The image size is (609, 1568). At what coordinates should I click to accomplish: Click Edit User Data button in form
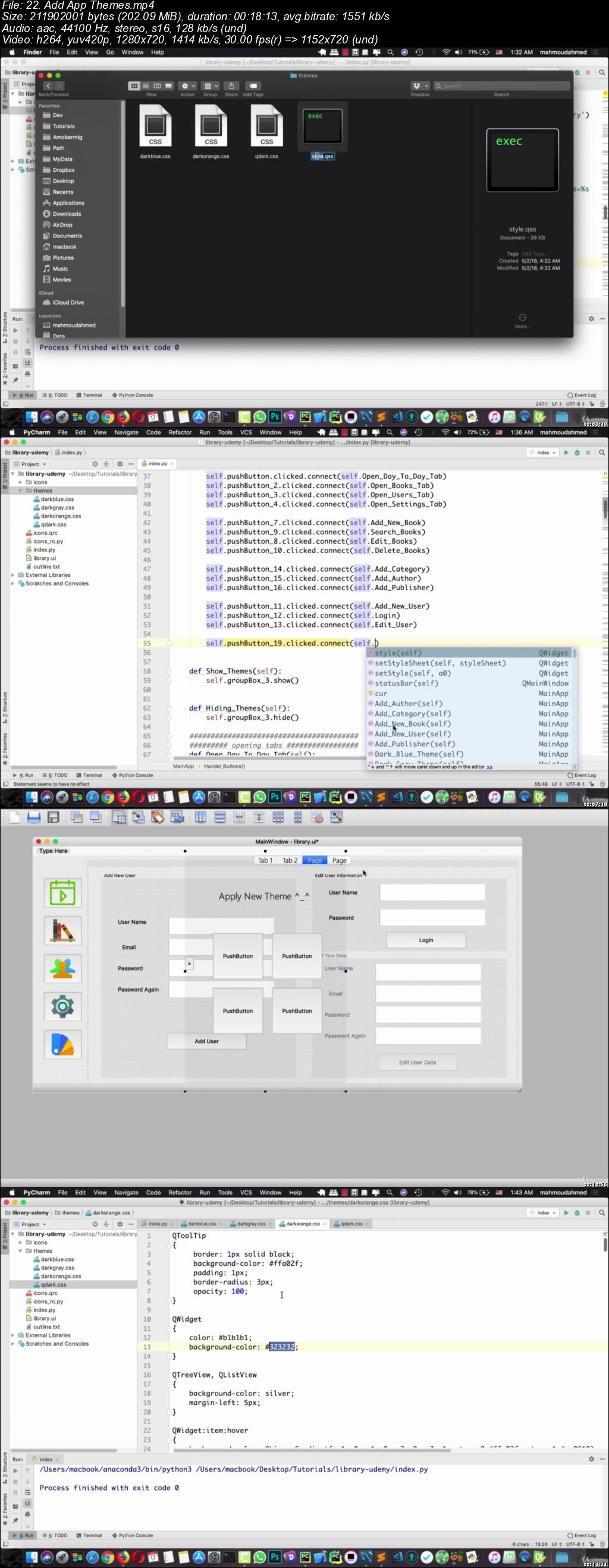click(417, 1062)
